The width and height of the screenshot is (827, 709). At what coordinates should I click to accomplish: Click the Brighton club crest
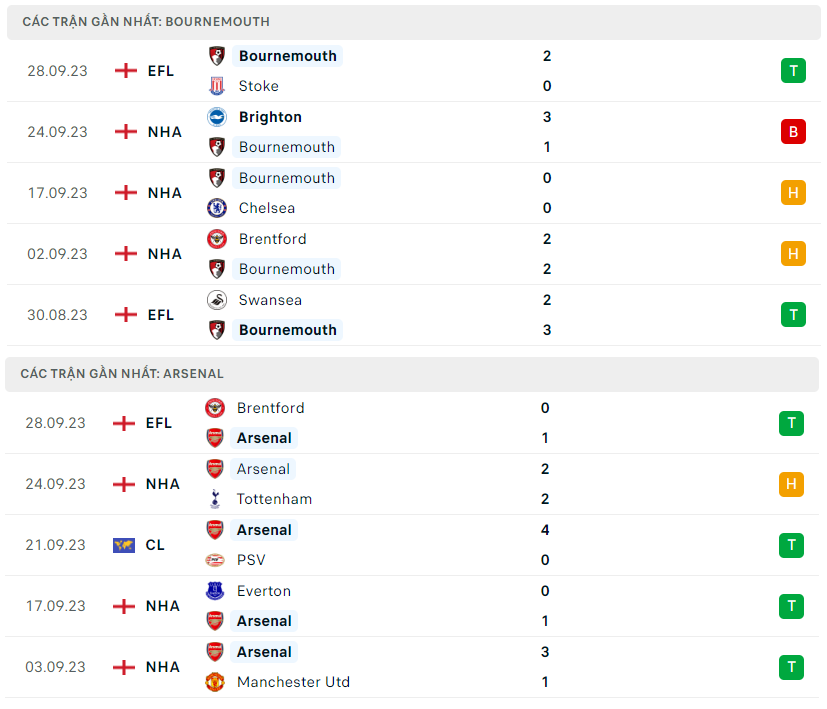click(x=216, y=117)
